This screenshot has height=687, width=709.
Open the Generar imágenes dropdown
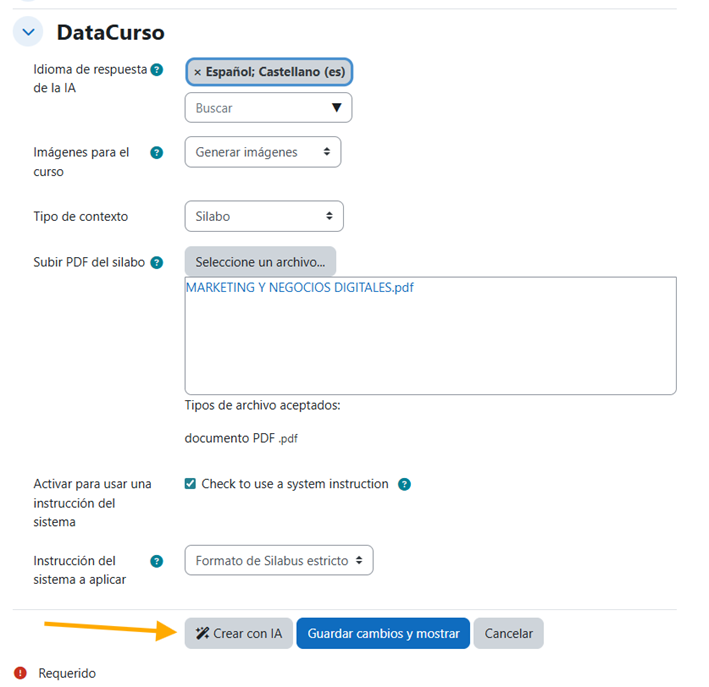[262, 152]
